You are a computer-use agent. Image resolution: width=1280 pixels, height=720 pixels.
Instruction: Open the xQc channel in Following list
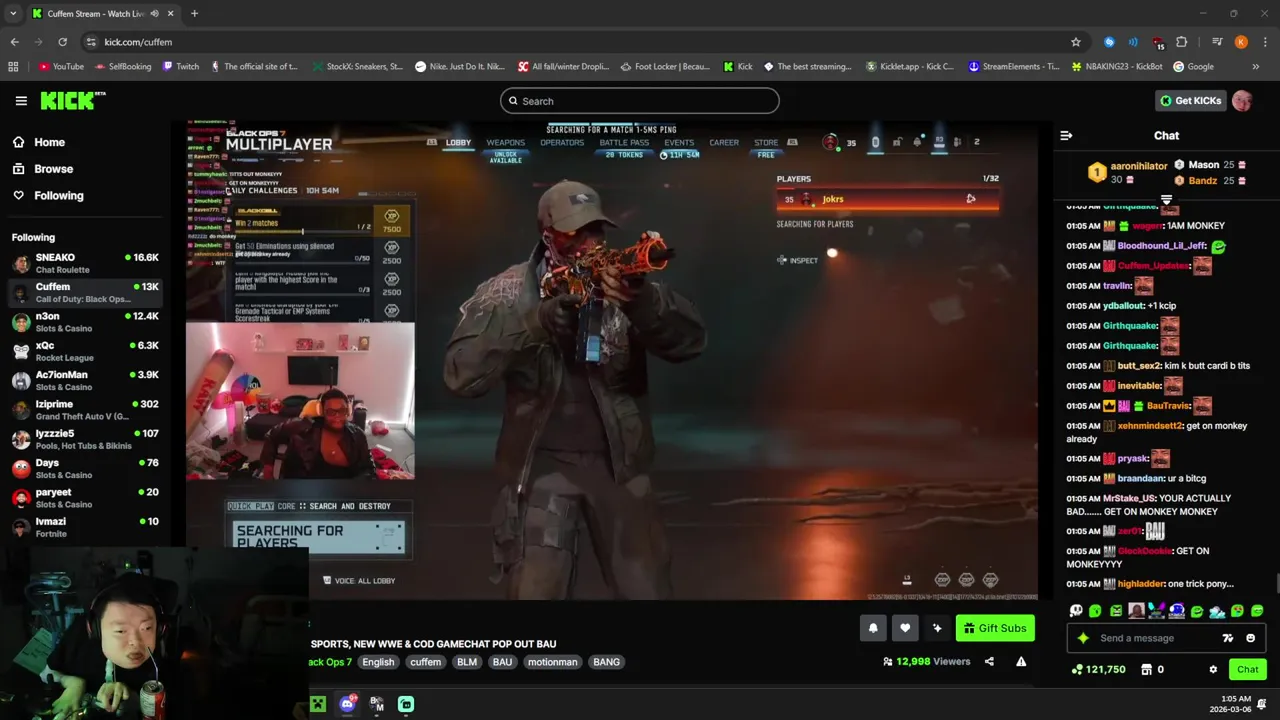click(85, 351)
